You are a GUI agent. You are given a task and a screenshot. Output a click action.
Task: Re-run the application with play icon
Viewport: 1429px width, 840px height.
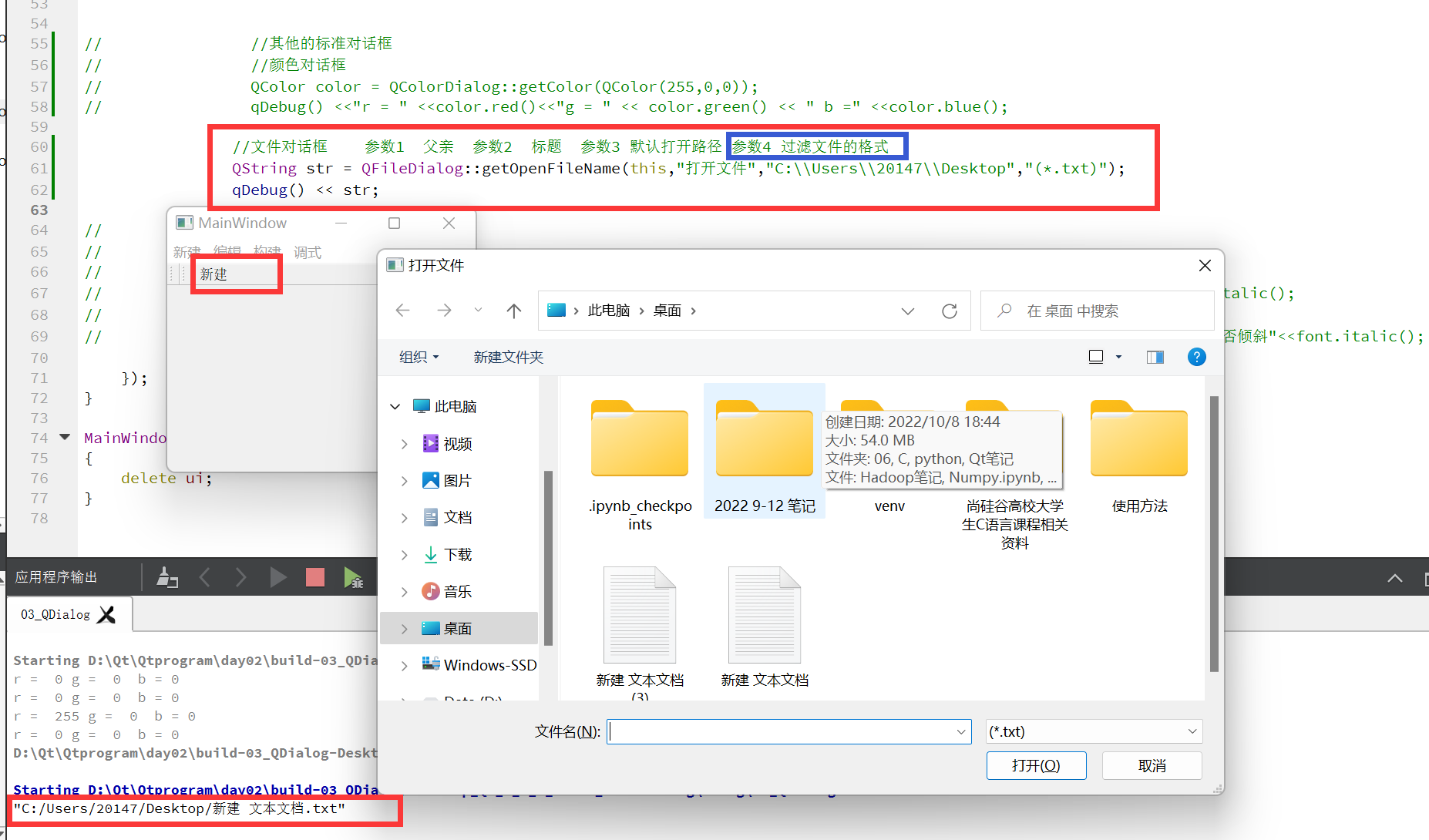coord(277,577)
